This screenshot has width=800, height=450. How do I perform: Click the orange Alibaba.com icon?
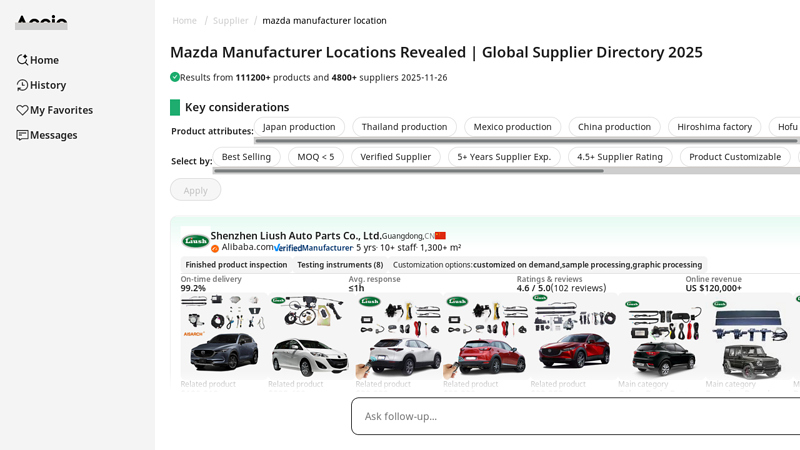tap(215, 248)
